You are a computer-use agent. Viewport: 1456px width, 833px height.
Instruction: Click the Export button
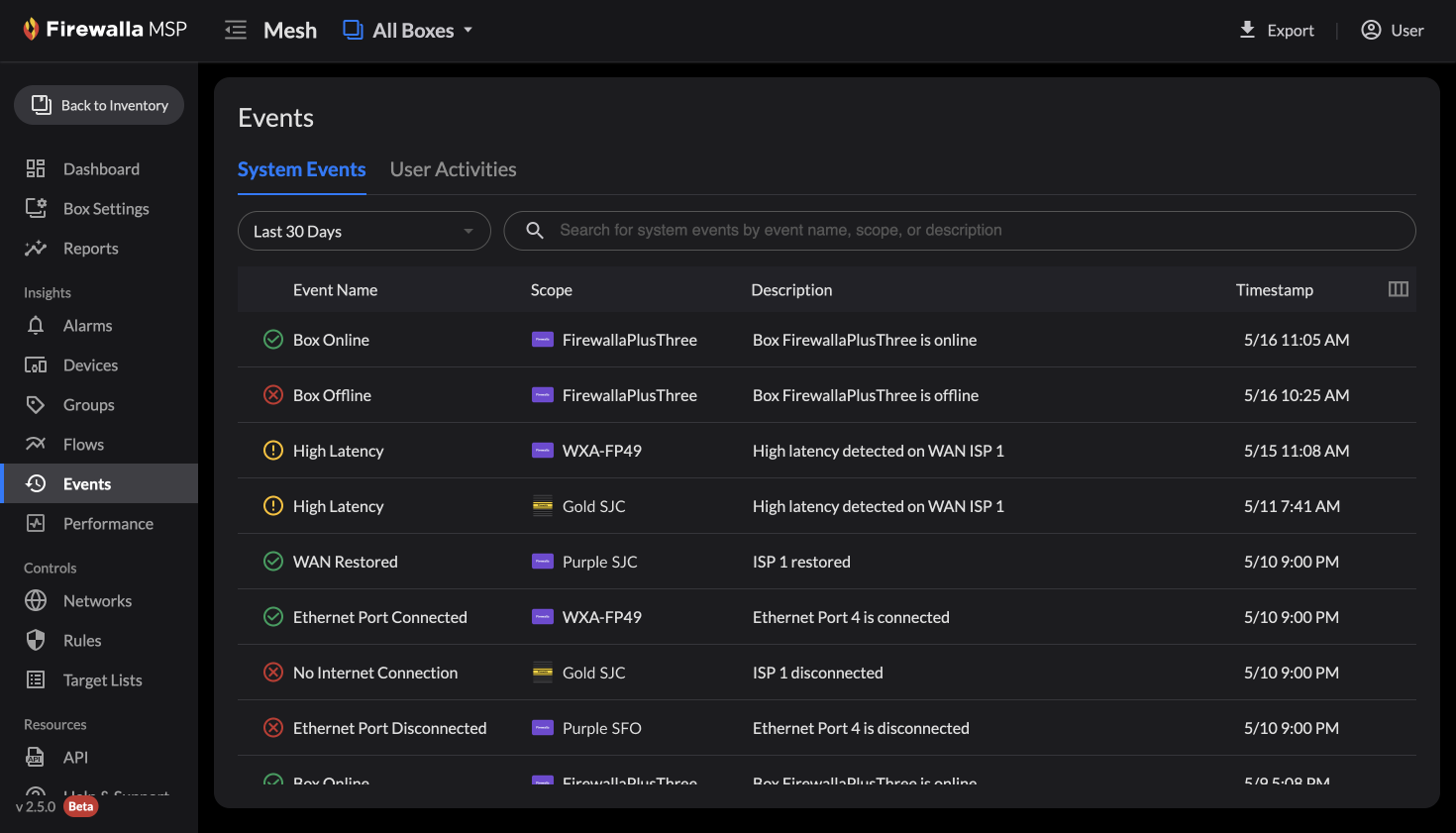pos(1277,31)
